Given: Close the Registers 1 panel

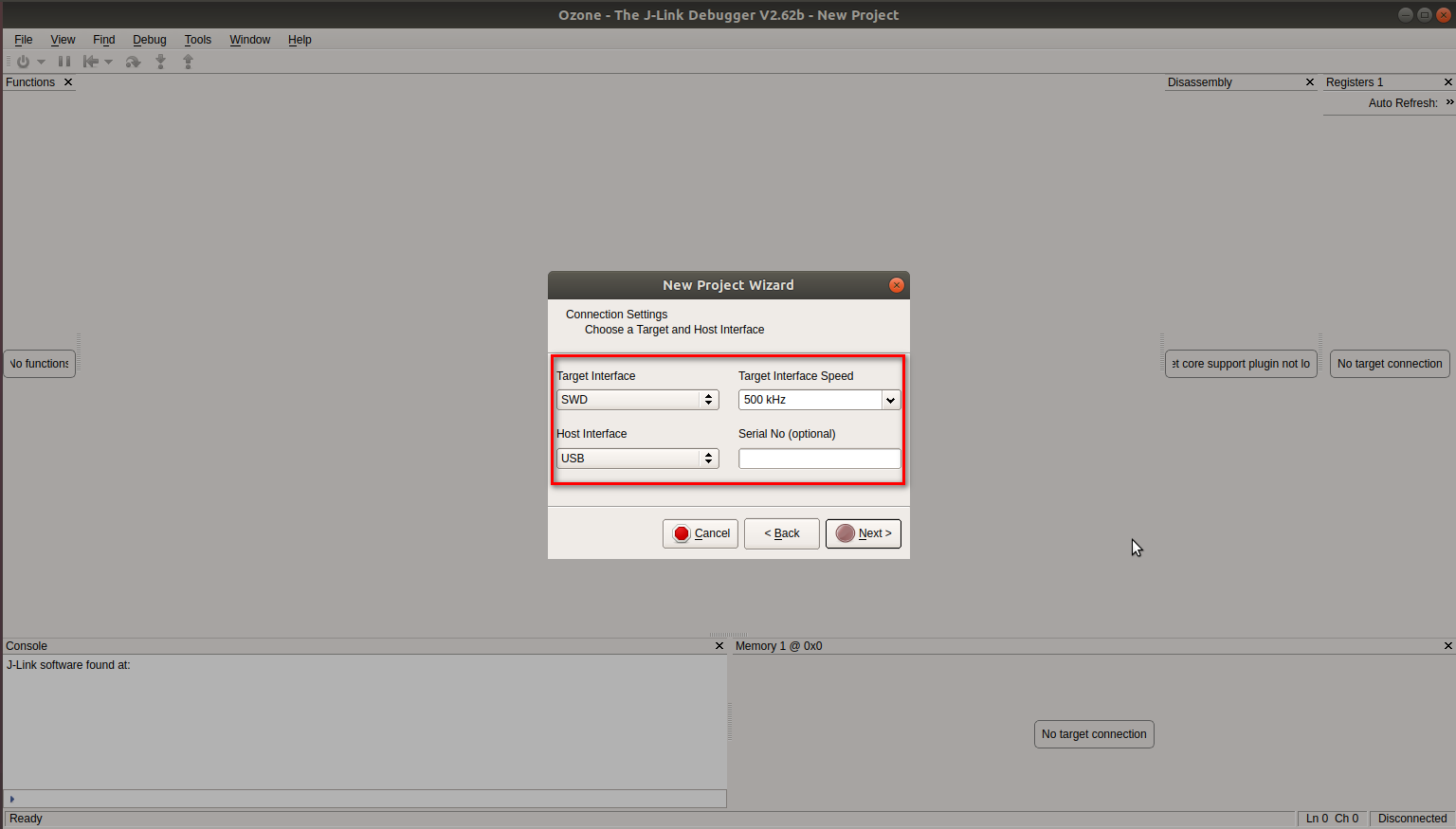Looking at the screenshot, I should point(1447,82).
